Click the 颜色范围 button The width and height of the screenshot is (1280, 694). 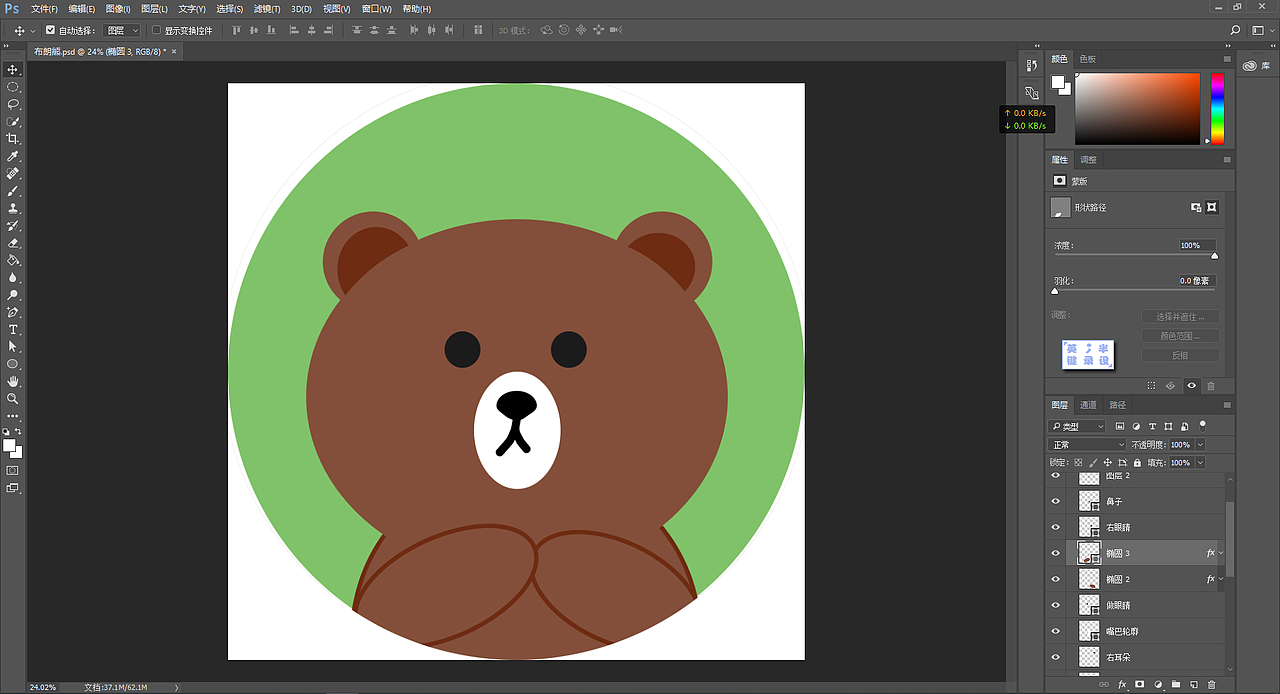click(x=1180, y=336)
